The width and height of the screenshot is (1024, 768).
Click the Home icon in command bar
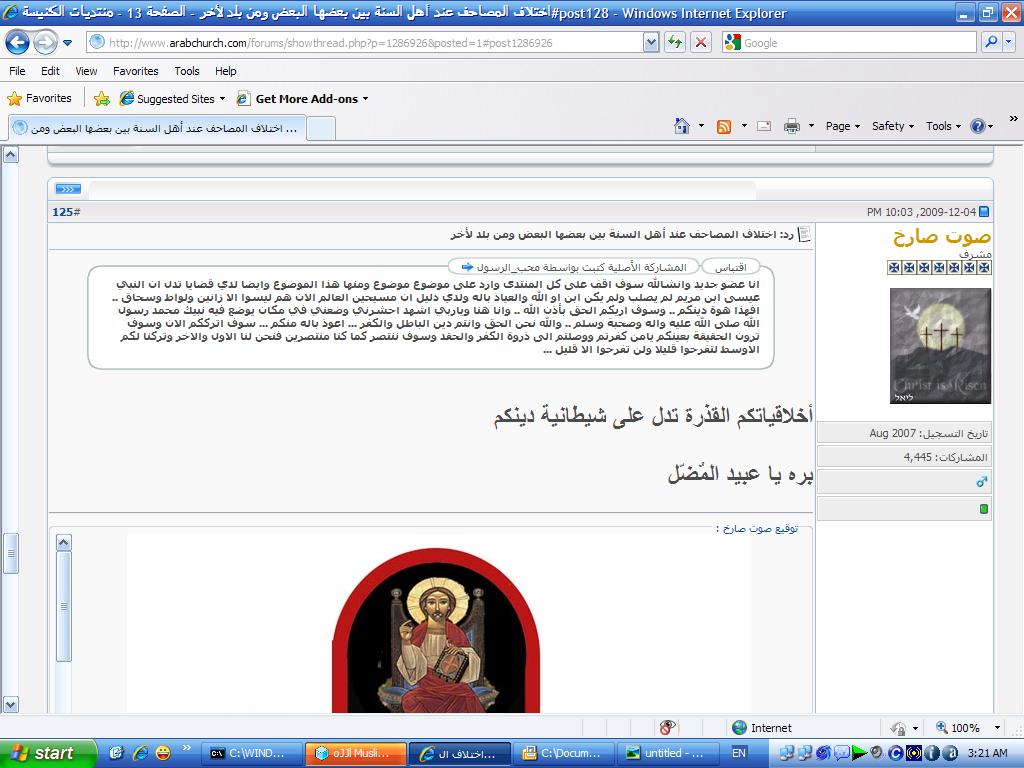tap(682, 126)
